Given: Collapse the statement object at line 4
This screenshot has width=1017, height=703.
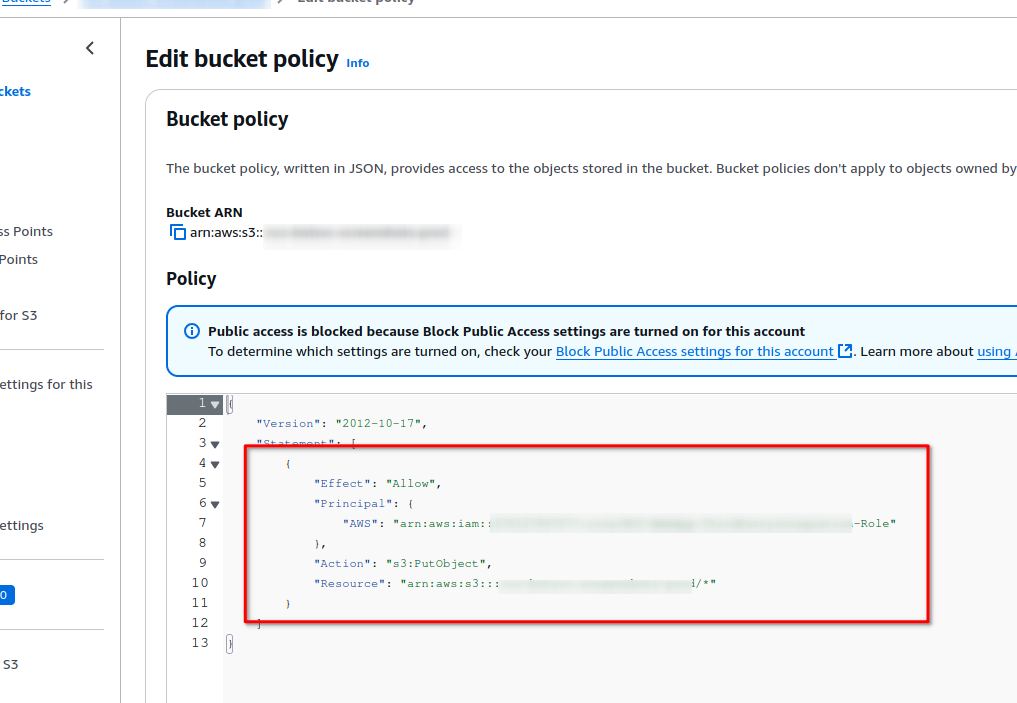Looking at the screenshot, I should pyautogui.click(x=215, y=464).
